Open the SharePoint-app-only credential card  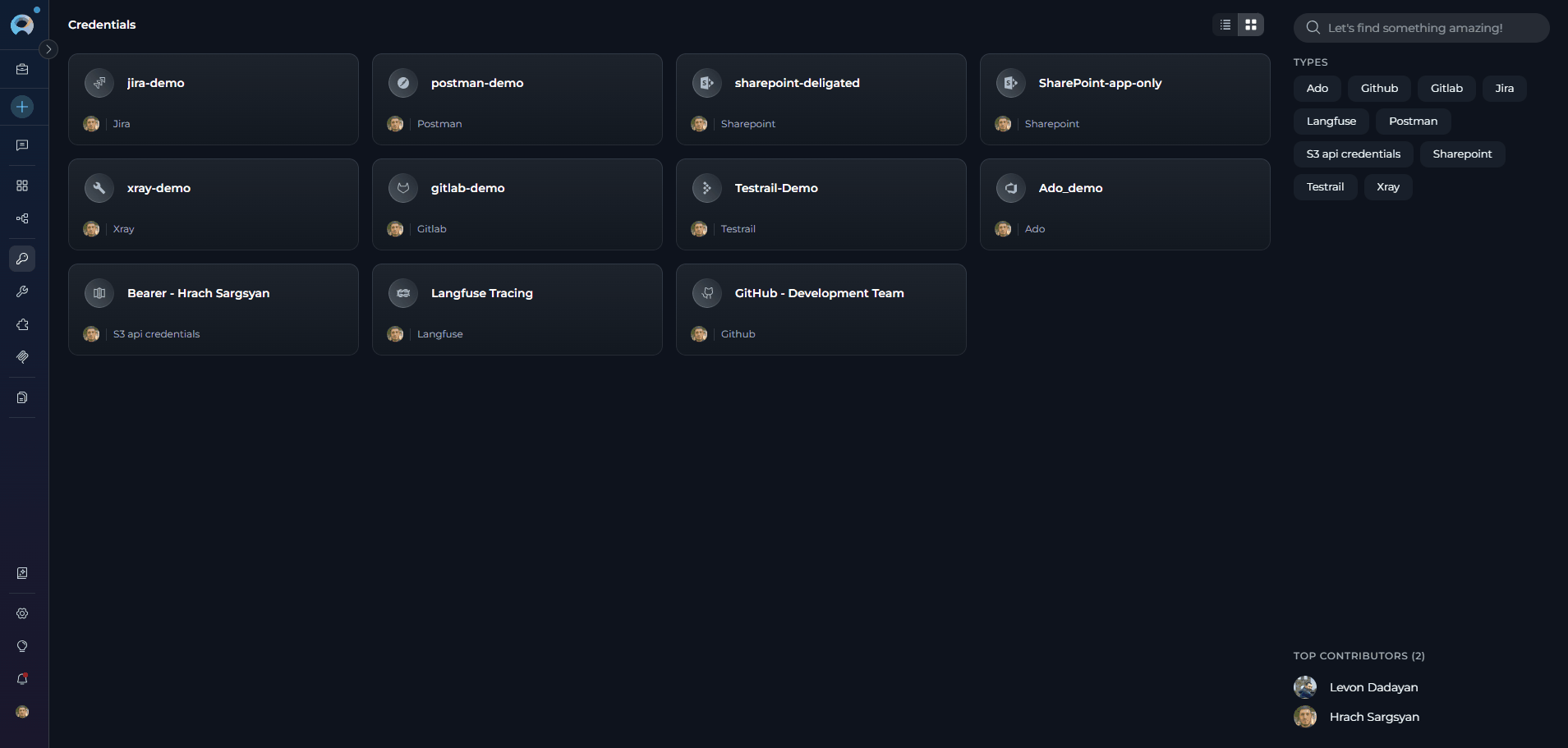(1125, 99)
